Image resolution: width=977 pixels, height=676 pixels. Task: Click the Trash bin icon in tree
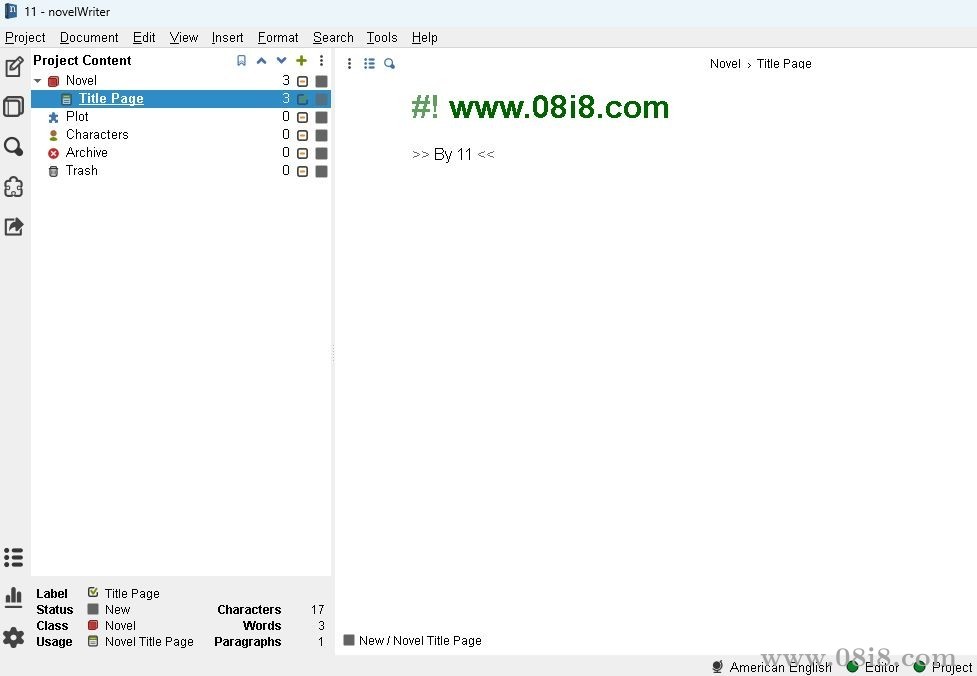[x=54, y=171]
